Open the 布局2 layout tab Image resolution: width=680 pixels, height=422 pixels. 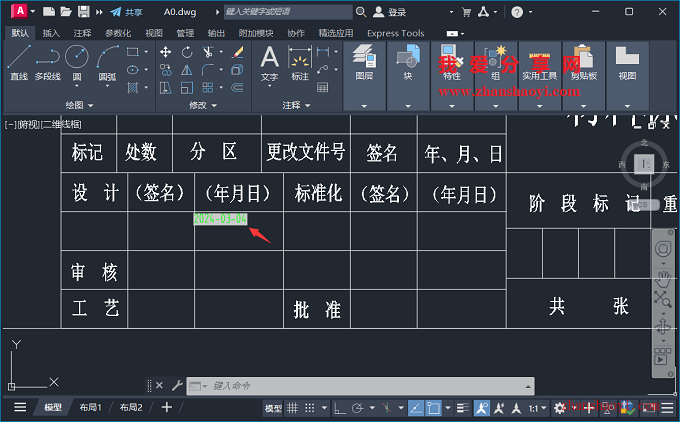coord(131,407)
